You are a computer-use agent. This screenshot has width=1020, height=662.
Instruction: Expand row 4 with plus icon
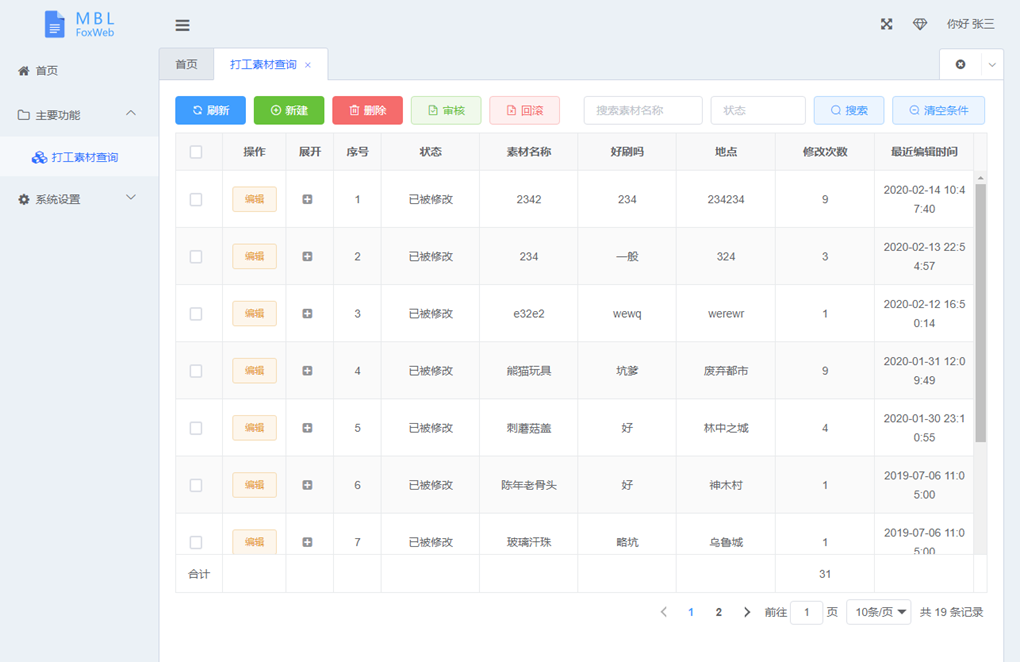point(308,371)
